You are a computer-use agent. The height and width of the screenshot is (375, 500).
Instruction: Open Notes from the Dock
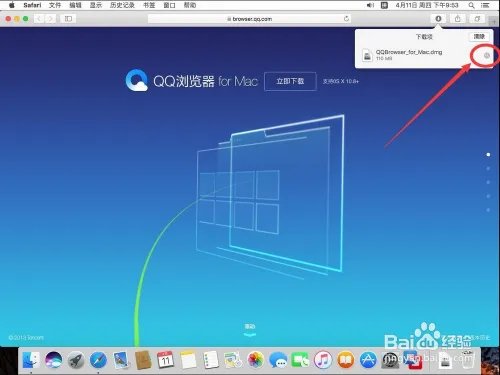pyautogui.click(x=188, y=360)
